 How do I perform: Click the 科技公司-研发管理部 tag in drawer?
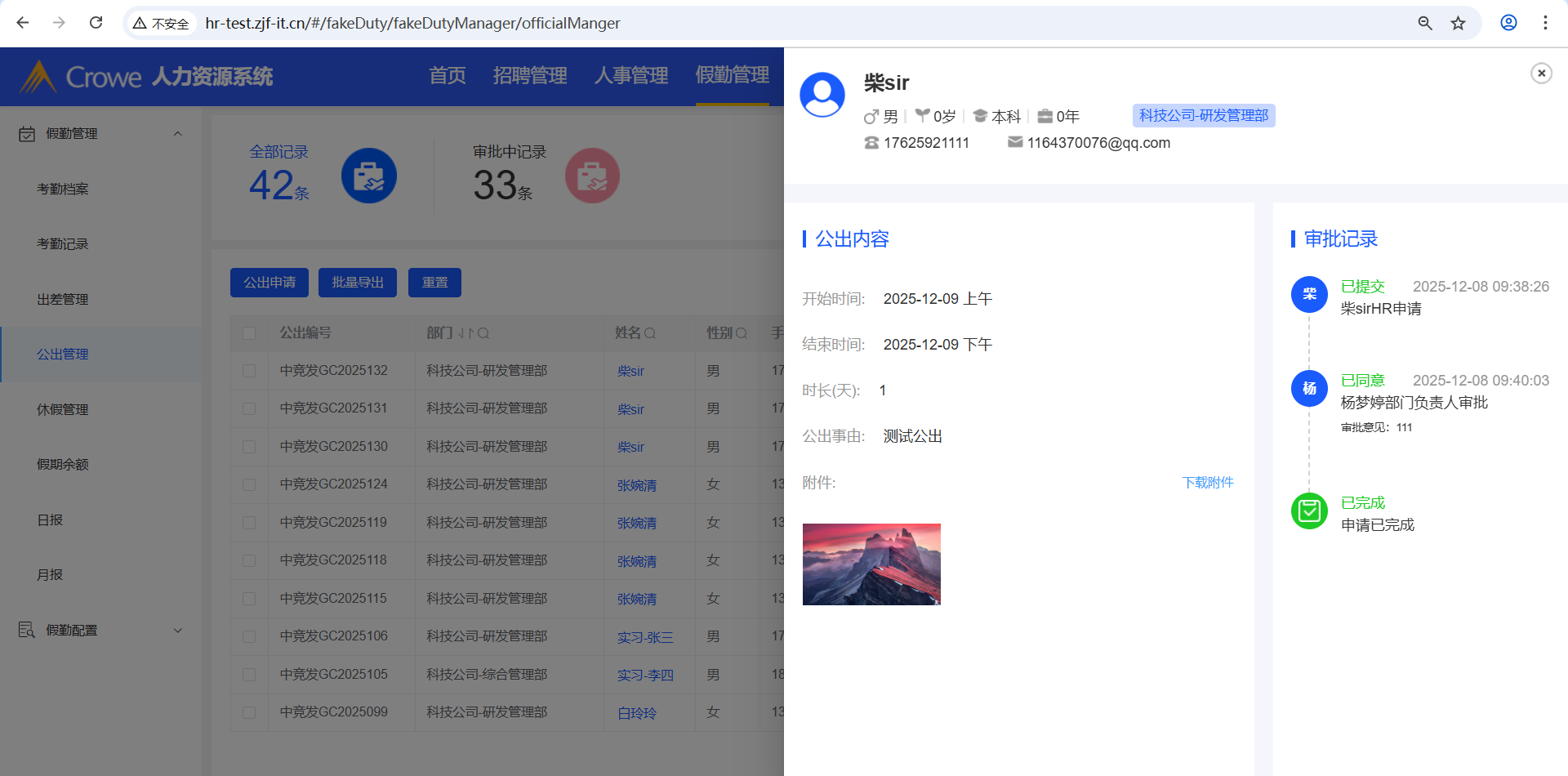tap(1204, 116)
